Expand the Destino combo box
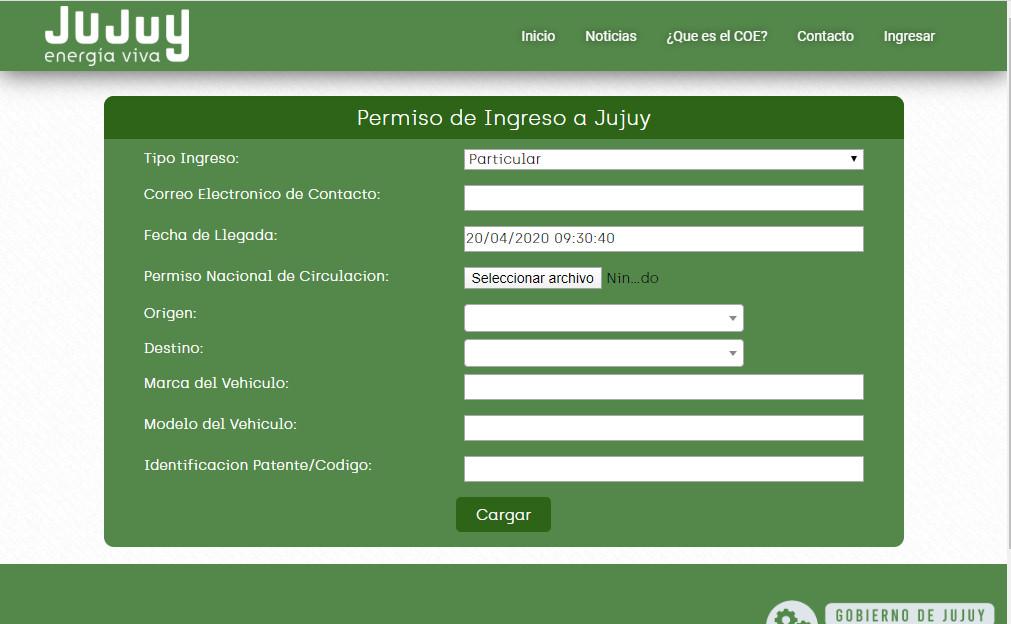Screen dimensions: 1011x624 pyautogui.click(x=604, y=353)
